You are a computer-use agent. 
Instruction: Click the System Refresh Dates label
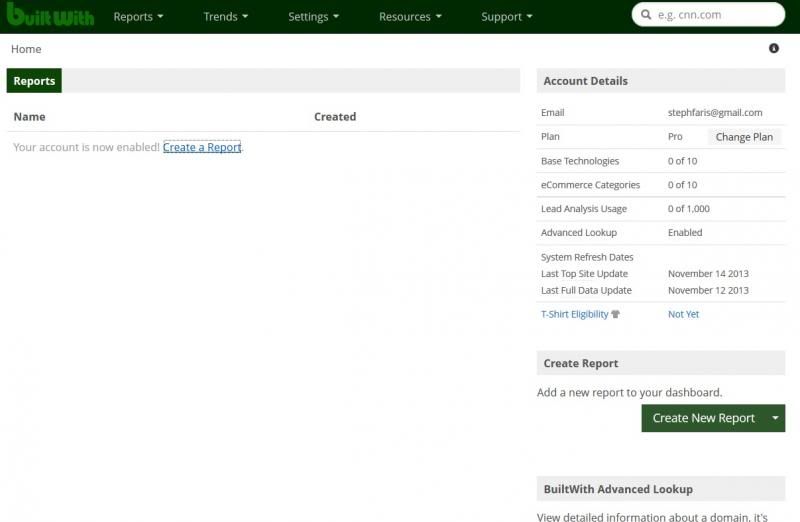(x=587, y=258)
